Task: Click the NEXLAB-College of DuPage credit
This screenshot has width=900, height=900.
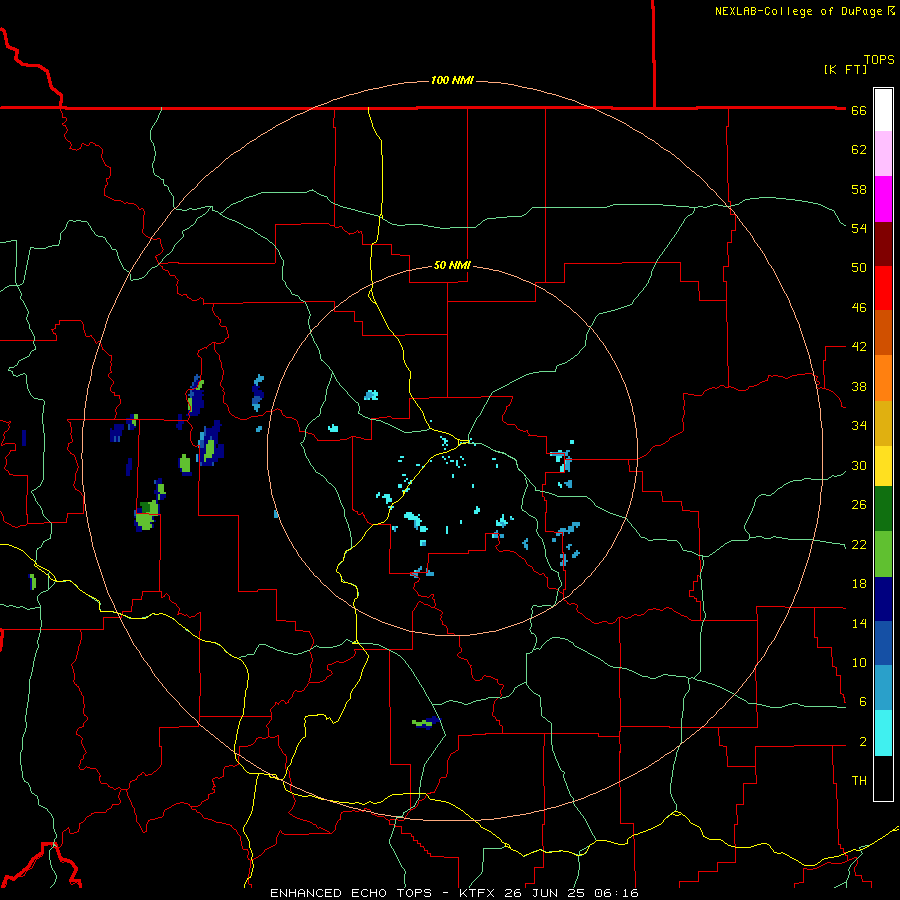Action: [x=804, y=11]
